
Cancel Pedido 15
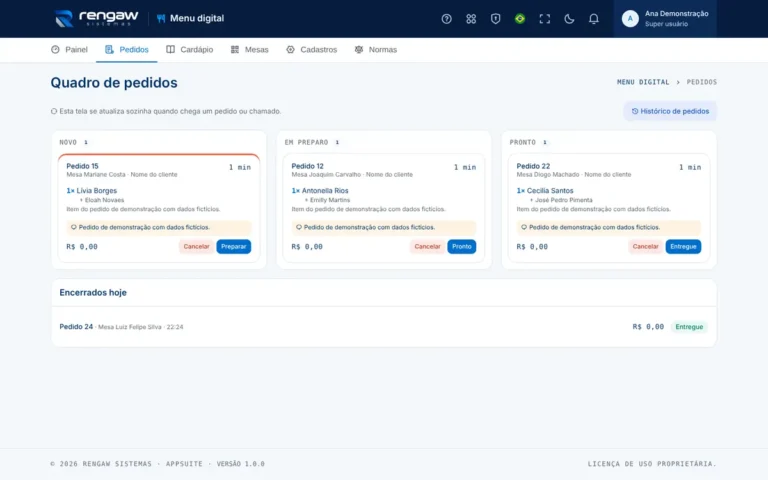[196, 246]
